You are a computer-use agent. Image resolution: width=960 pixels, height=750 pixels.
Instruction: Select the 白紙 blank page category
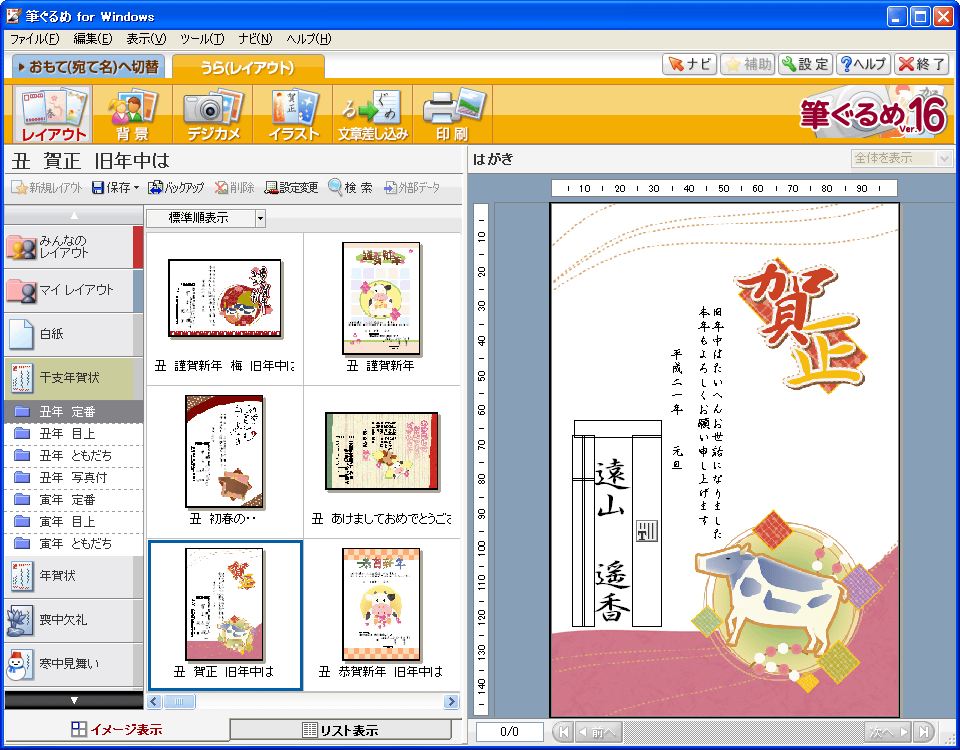(x=73, y=334)
